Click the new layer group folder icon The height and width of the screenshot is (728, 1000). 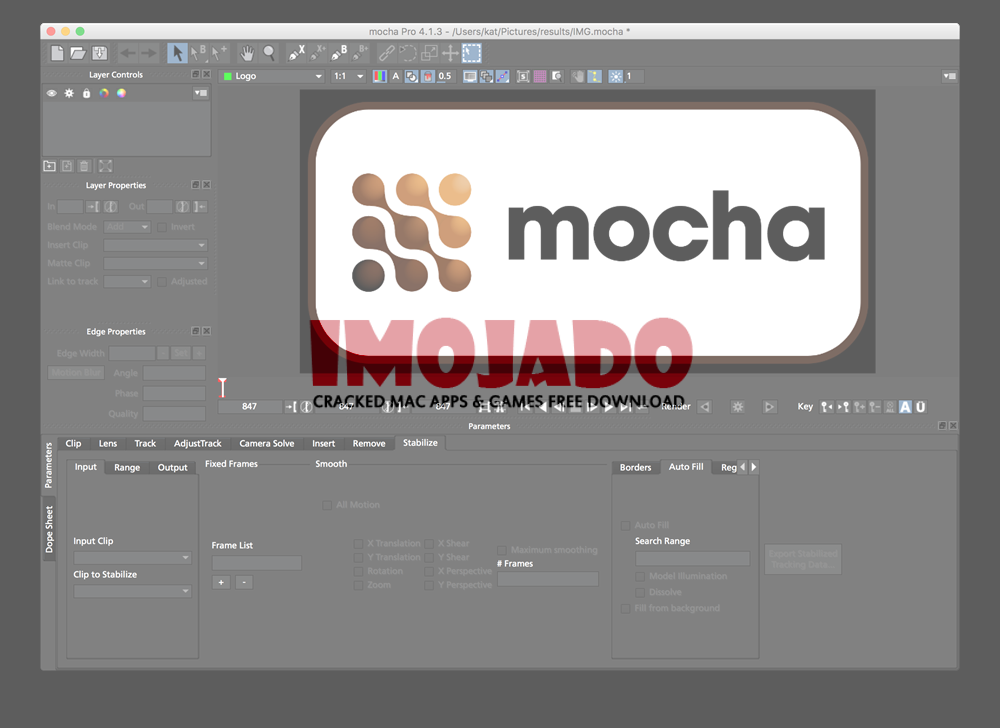(x=49, y=165)
